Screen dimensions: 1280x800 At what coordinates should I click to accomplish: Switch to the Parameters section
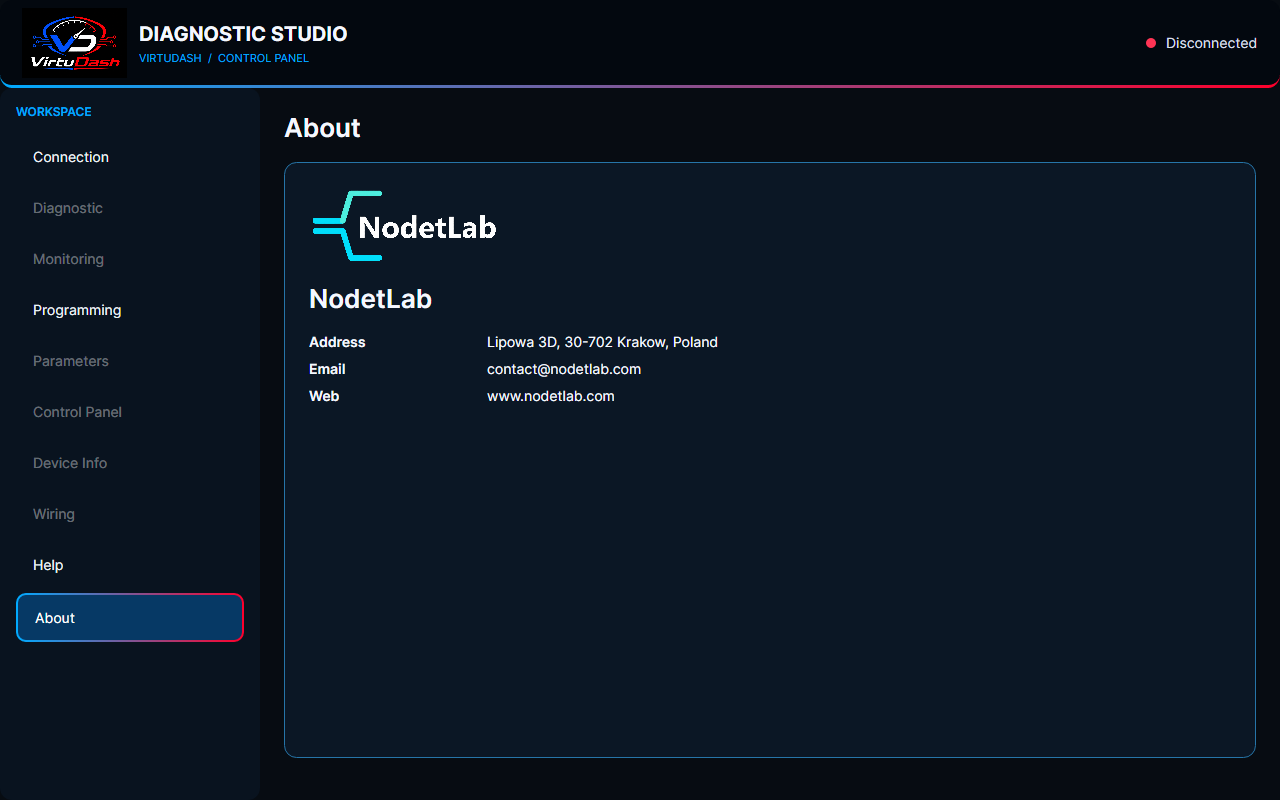[130, 361]
